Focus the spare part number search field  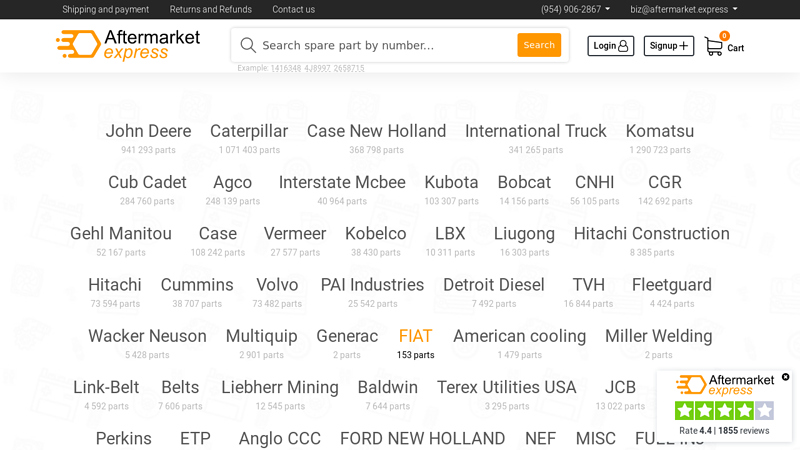(x=385, y=45)
